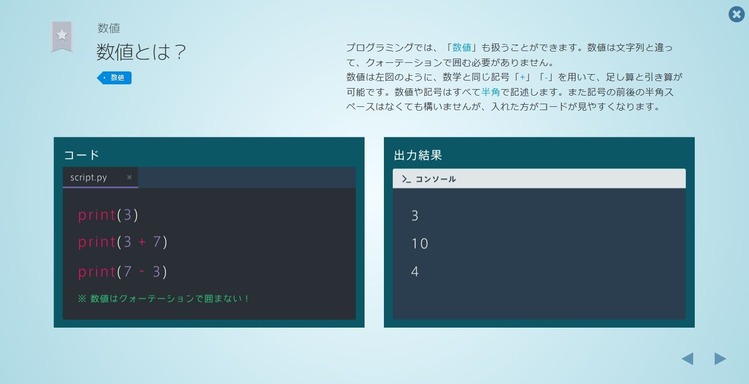Close the slide with the X icon
Screen dimensions: 749x384
[x=736, y=14]
